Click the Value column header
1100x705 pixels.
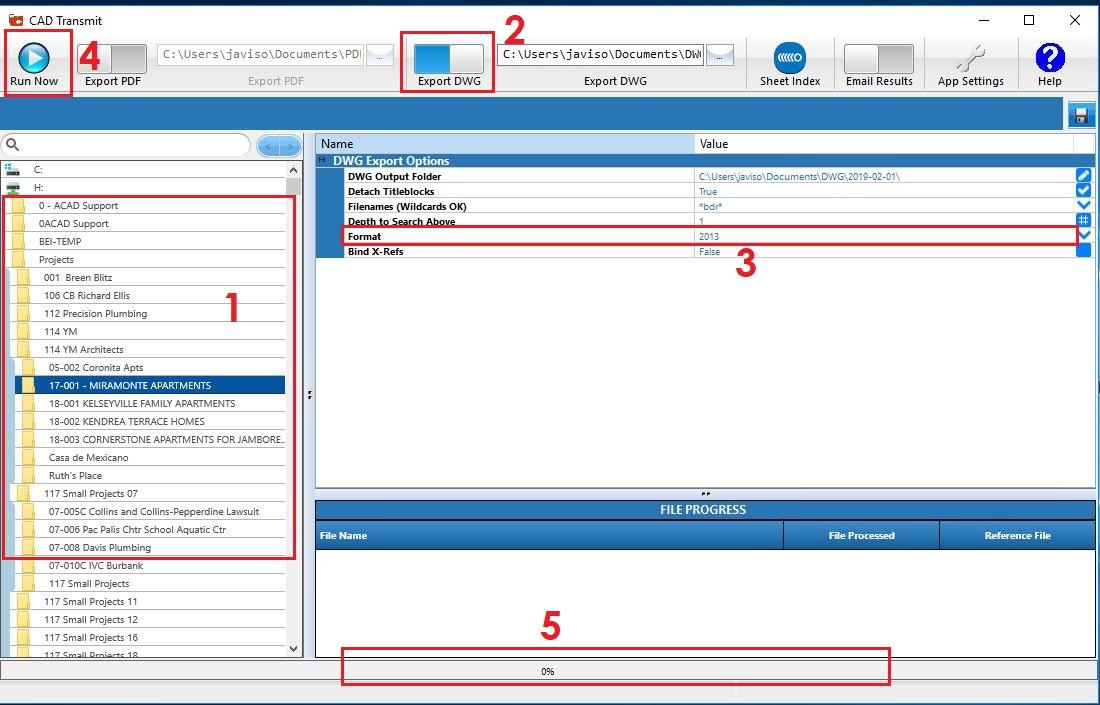coord(884,144)
